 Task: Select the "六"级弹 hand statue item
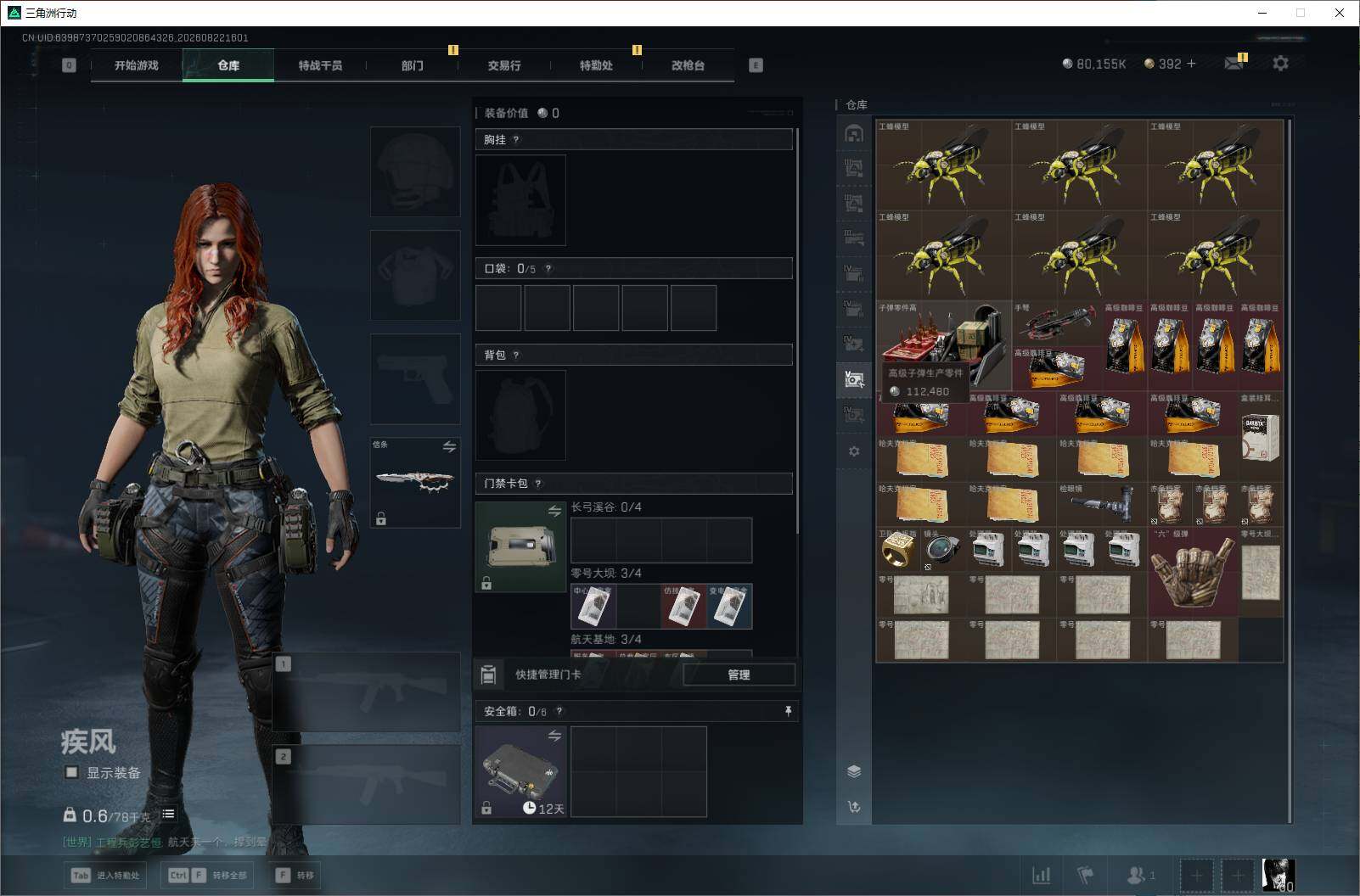[x=1193, y=572]
